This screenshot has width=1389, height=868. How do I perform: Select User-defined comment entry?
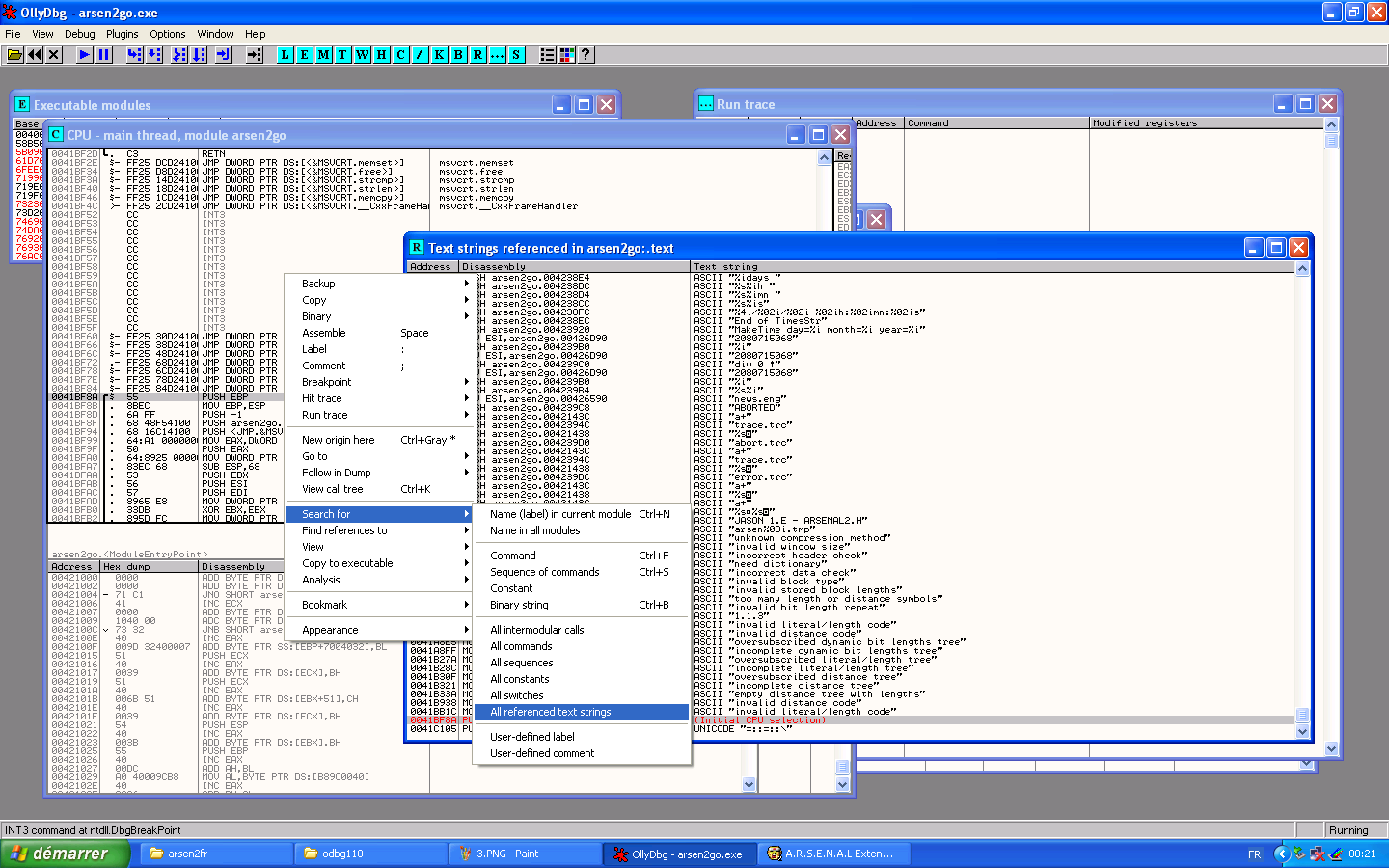[x=582, y=753]
